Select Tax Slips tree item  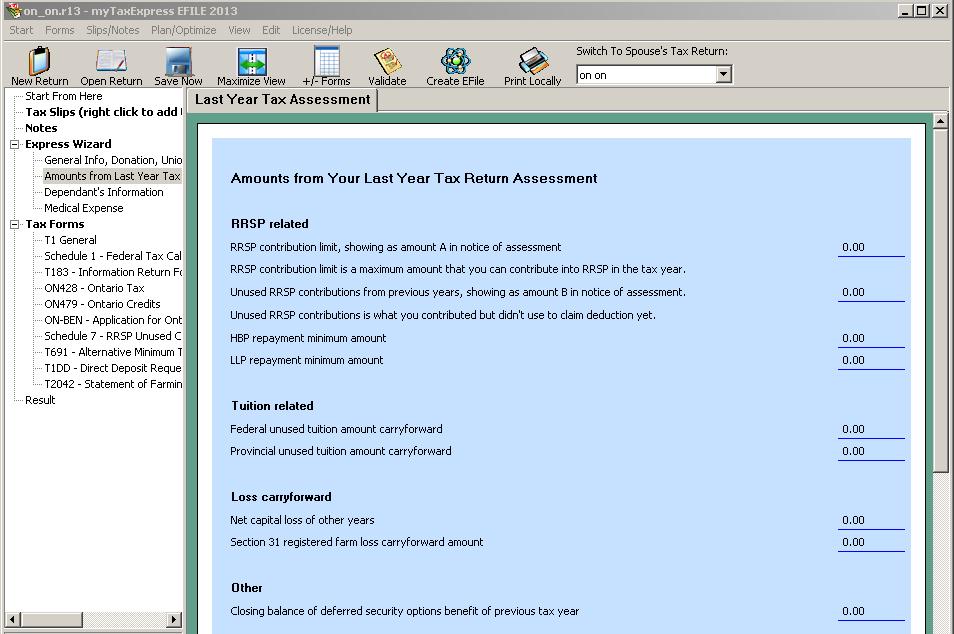[x=103, y=112]
